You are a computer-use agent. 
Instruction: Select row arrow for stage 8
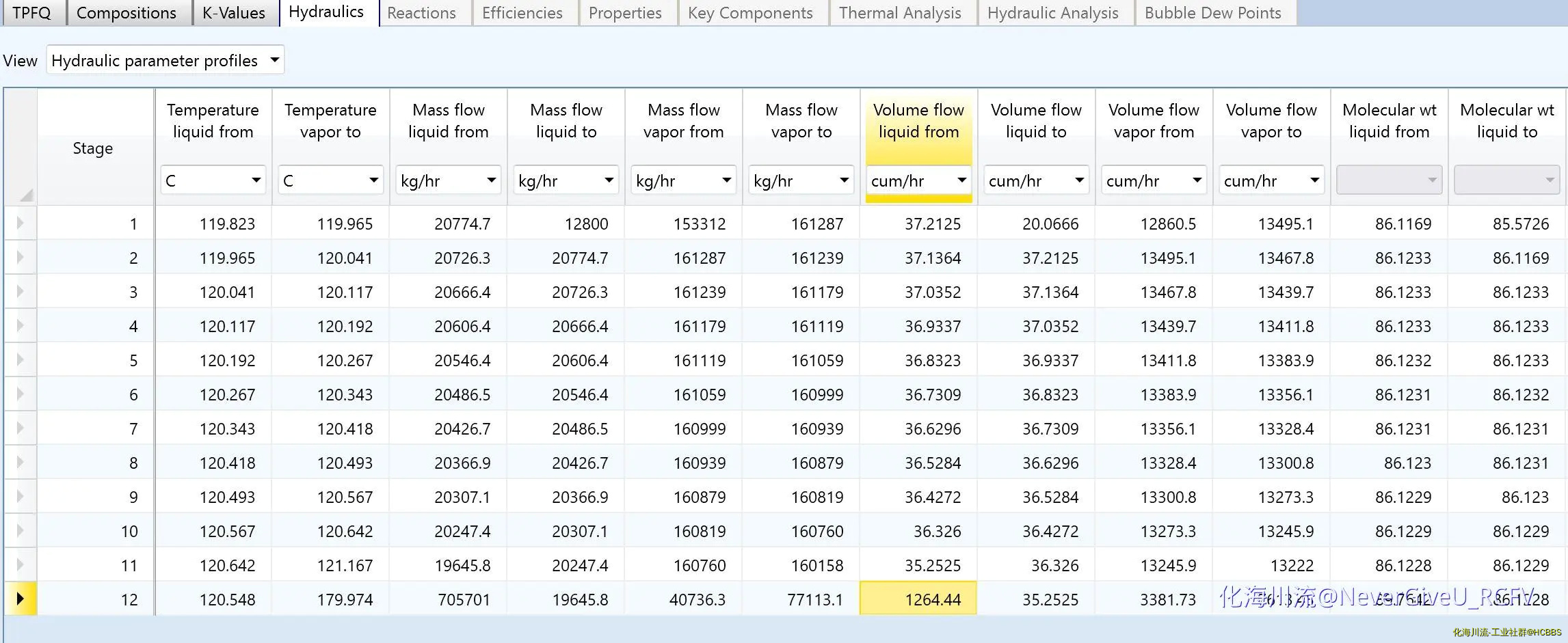pos(21,462)
